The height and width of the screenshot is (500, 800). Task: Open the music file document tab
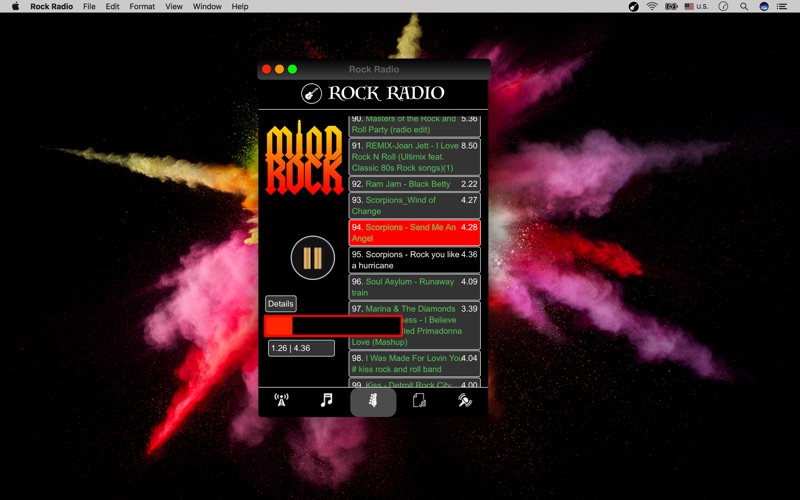coord(419,401)
